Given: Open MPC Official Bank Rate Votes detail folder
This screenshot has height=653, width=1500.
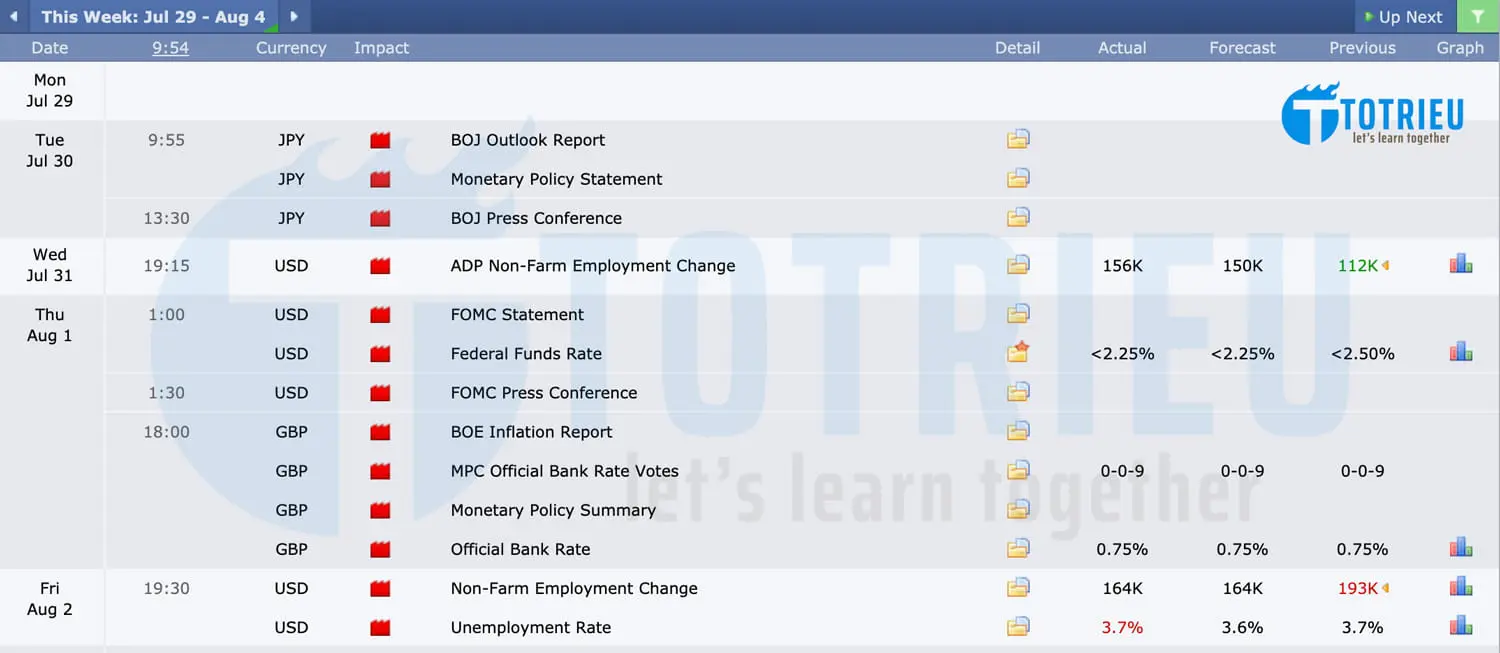Looking at the screenshot, I should click(1017, 470).
